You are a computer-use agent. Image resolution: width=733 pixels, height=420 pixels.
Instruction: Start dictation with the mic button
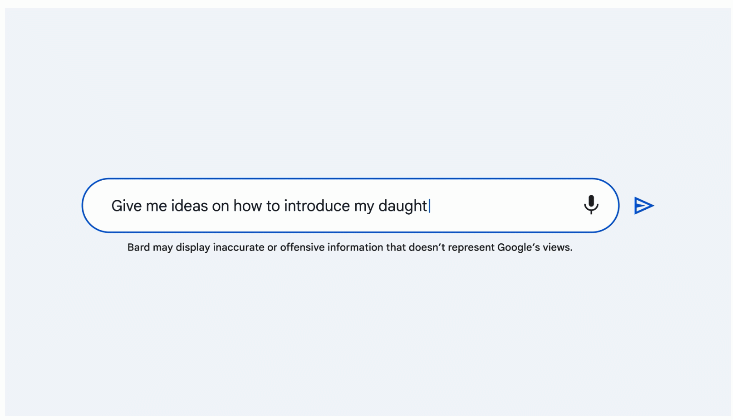tap(591, 204)
